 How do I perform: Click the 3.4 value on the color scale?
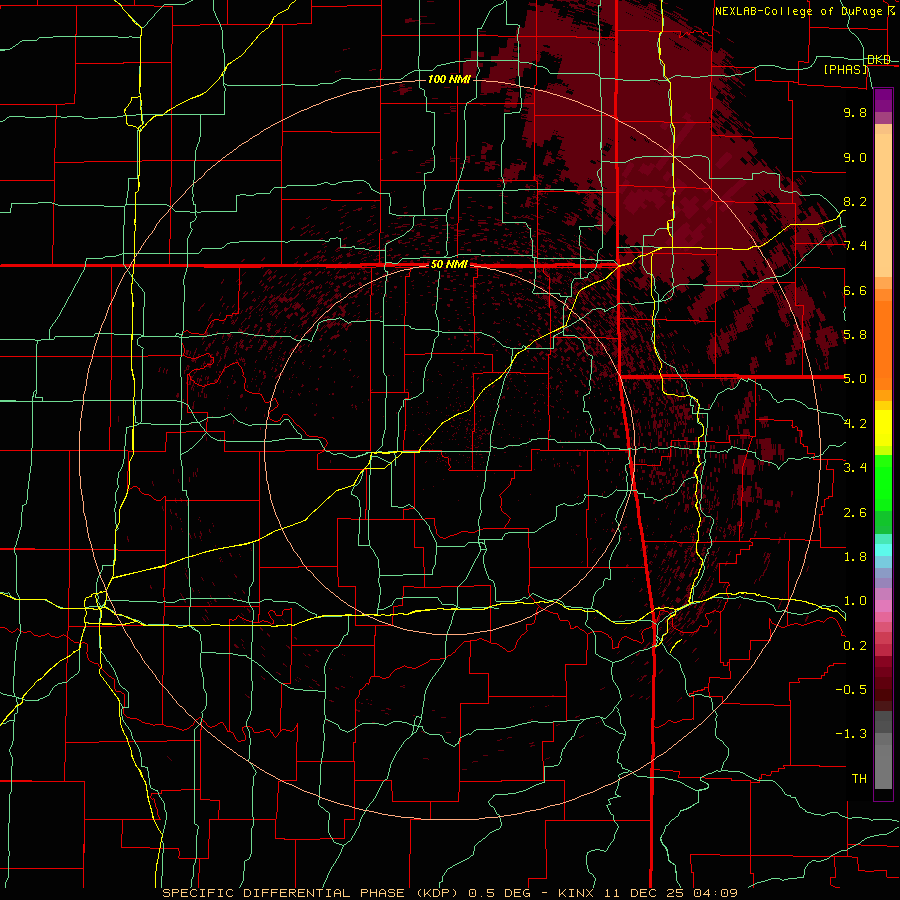pyautogui.click(x=855, y=468)
